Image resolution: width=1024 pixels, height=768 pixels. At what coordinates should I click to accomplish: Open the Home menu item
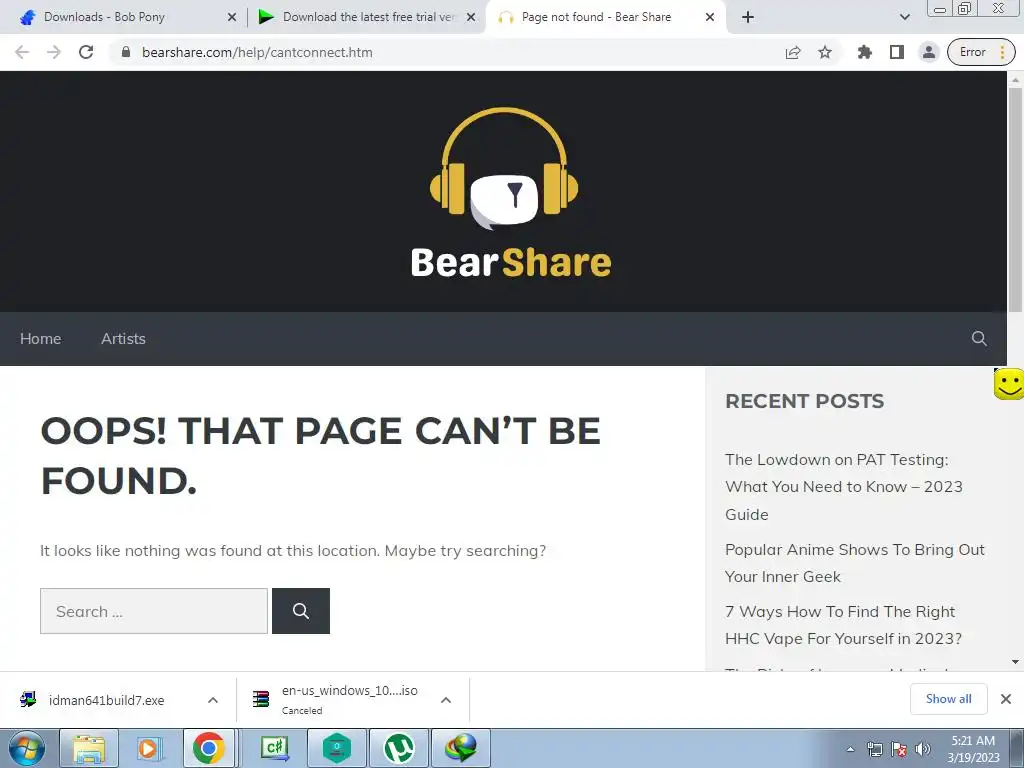pyautogui.click(x=40, y=338)
